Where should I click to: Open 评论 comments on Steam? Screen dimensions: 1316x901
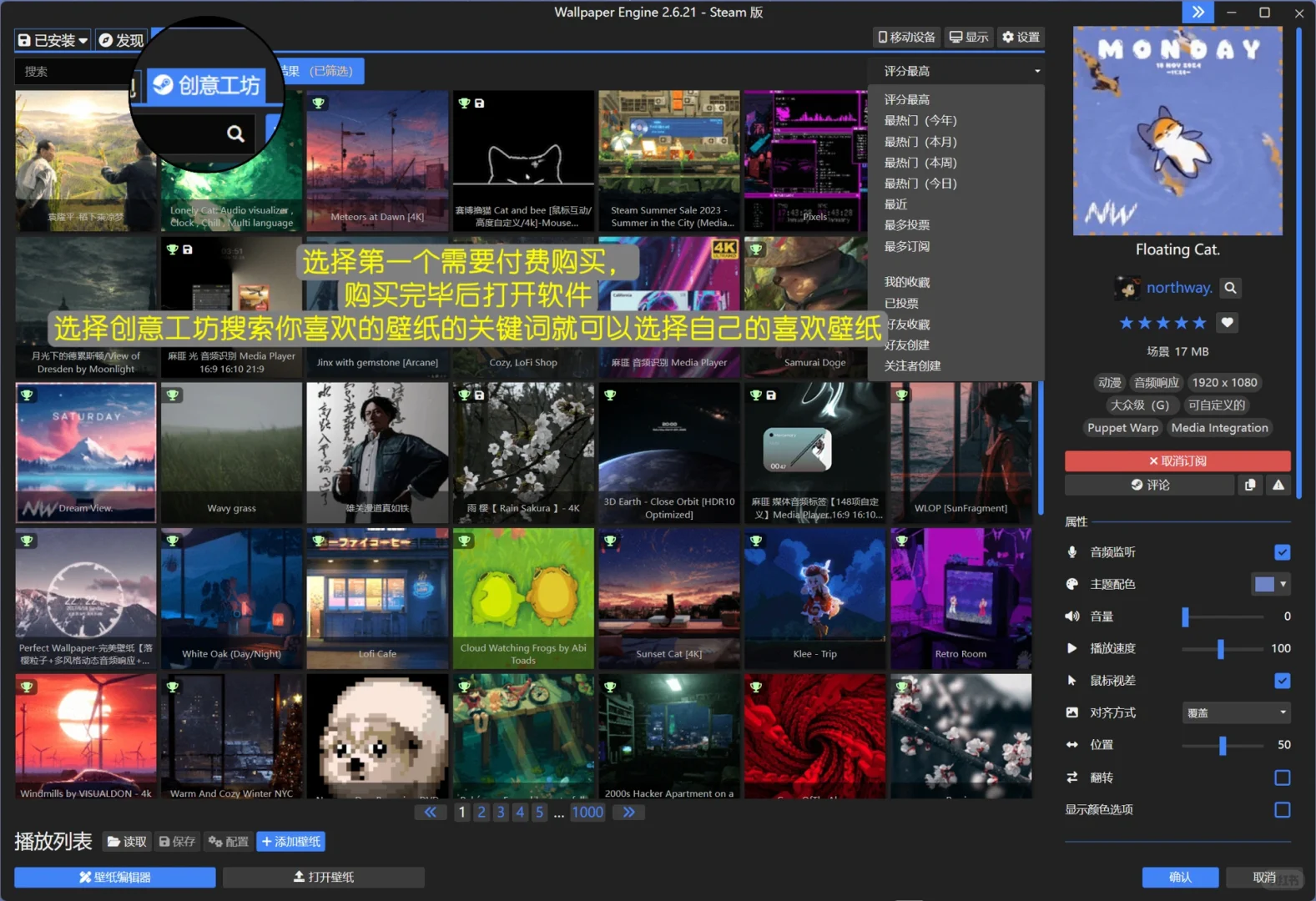tap(1149, 485)
